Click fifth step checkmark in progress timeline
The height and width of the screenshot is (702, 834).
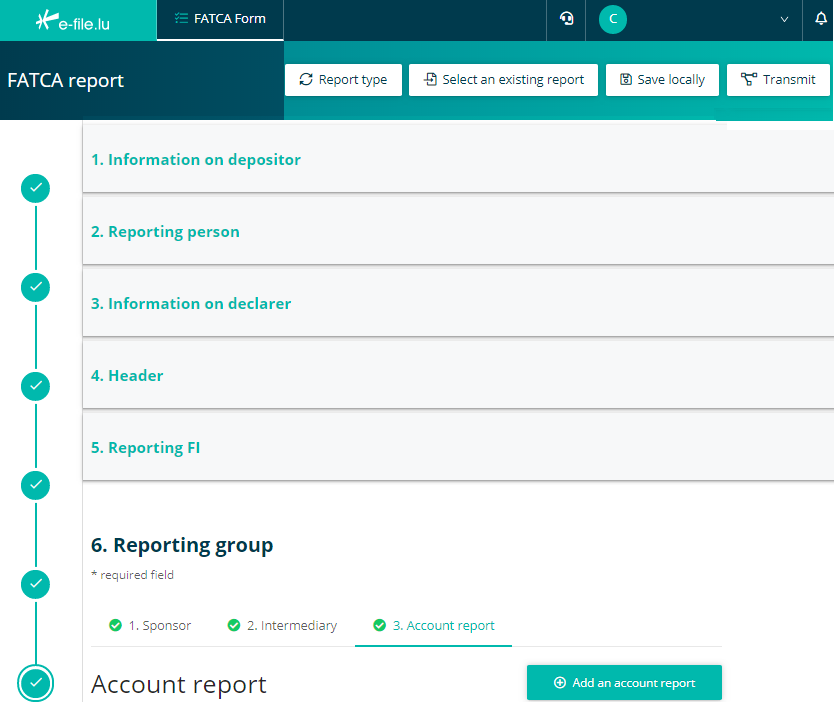(35, 583)
